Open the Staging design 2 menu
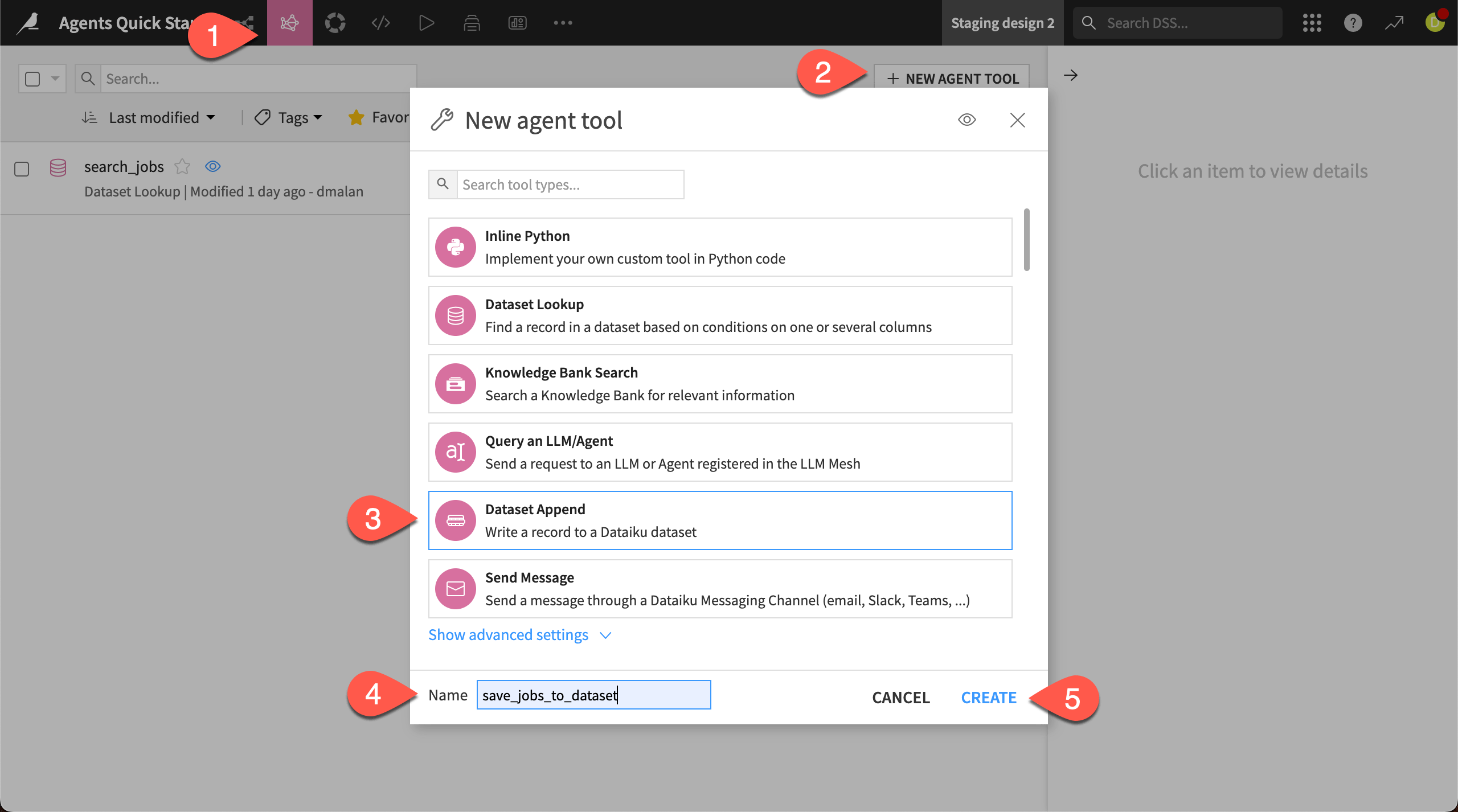Screen dimensions: 1458x812 [1002, 23]
